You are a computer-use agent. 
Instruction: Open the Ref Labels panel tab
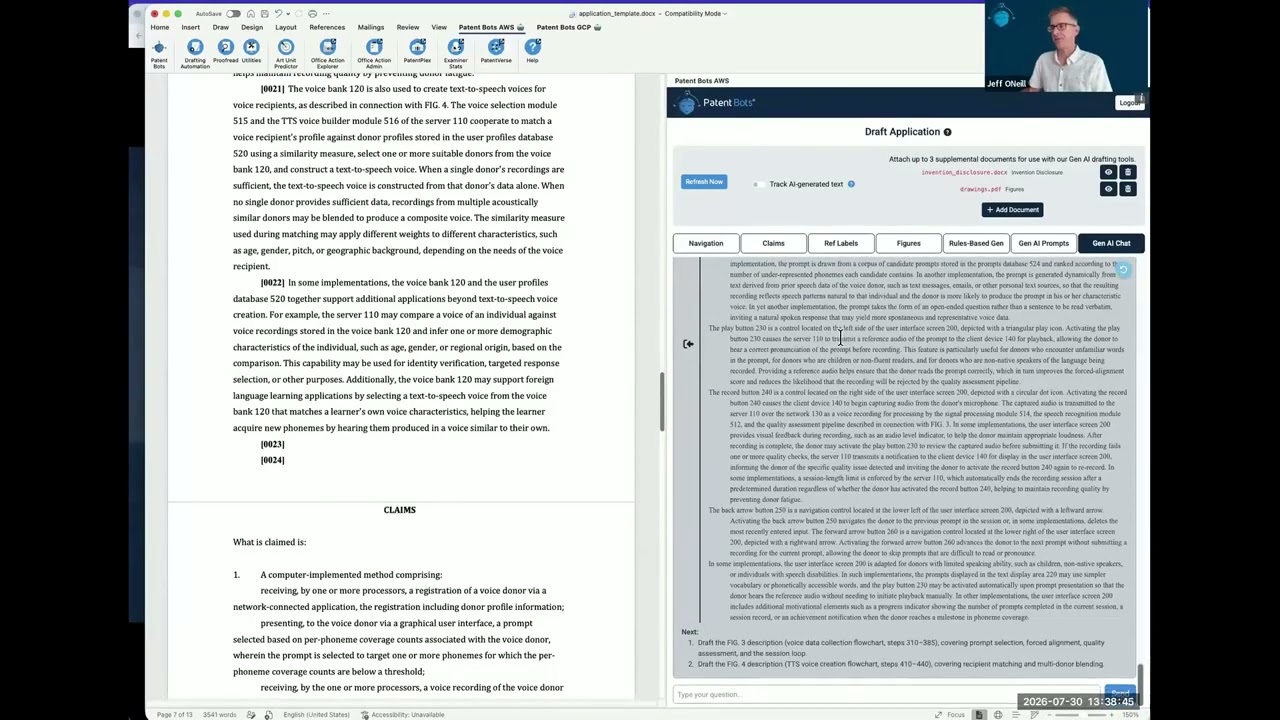[x=841, y=243]
